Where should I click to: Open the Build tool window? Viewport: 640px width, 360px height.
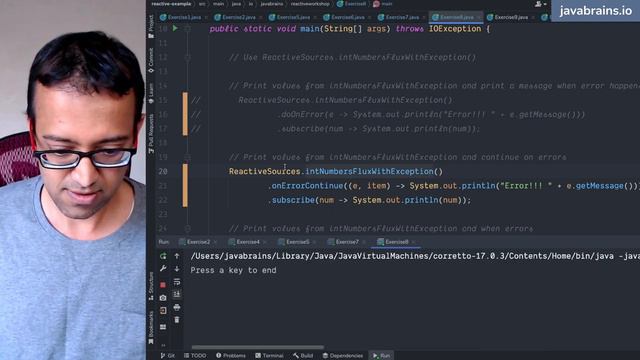pyautogui.click(x=303, y=356)
